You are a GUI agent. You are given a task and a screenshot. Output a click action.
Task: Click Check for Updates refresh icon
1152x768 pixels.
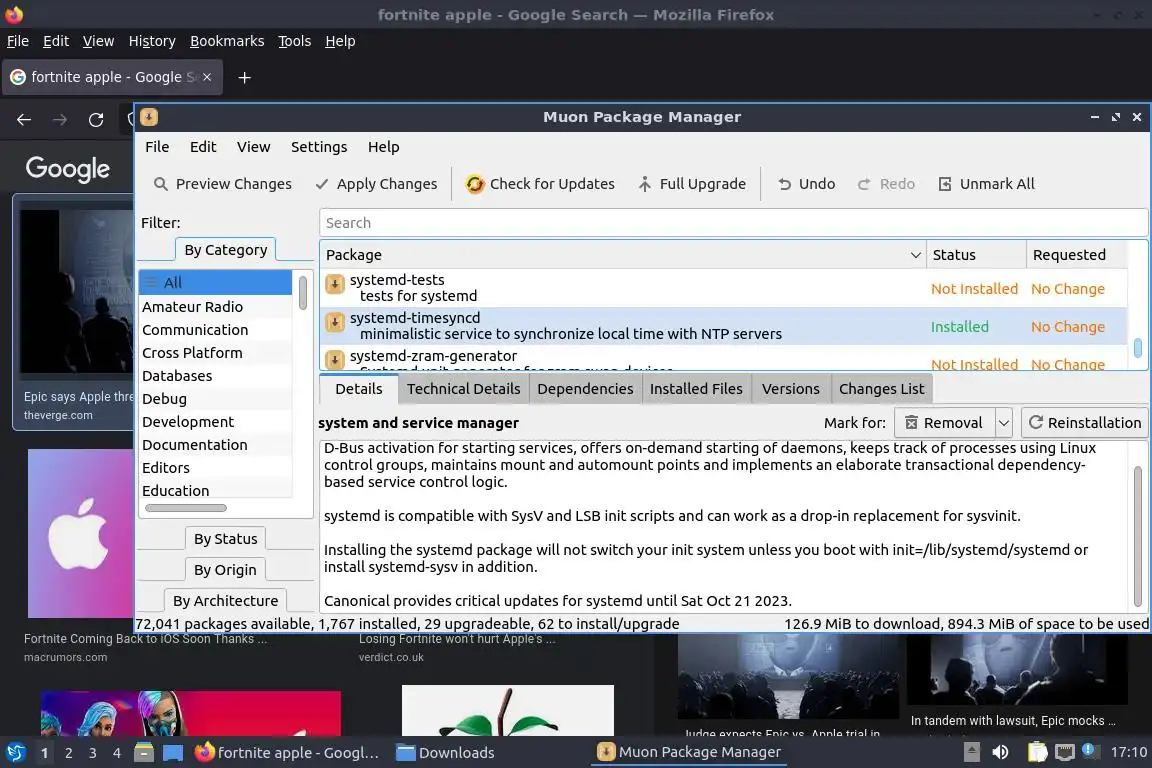(475, 184)
